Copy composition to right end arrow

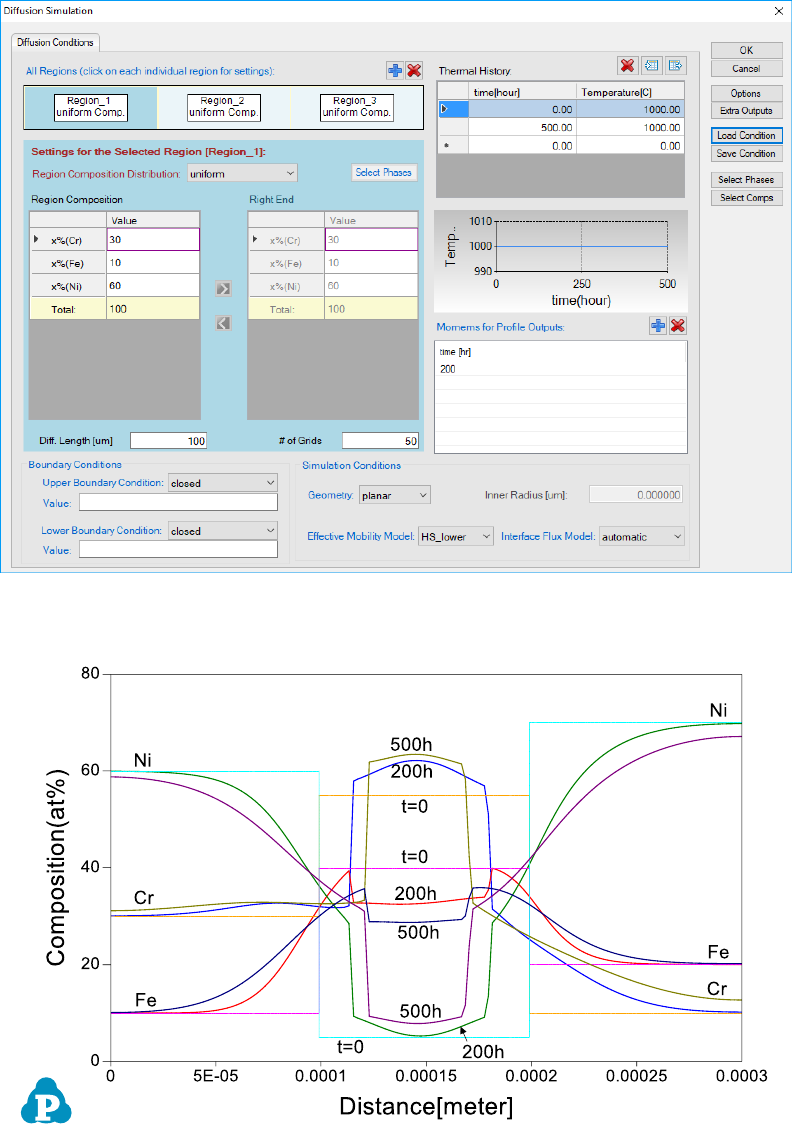[x=224, y=288]
